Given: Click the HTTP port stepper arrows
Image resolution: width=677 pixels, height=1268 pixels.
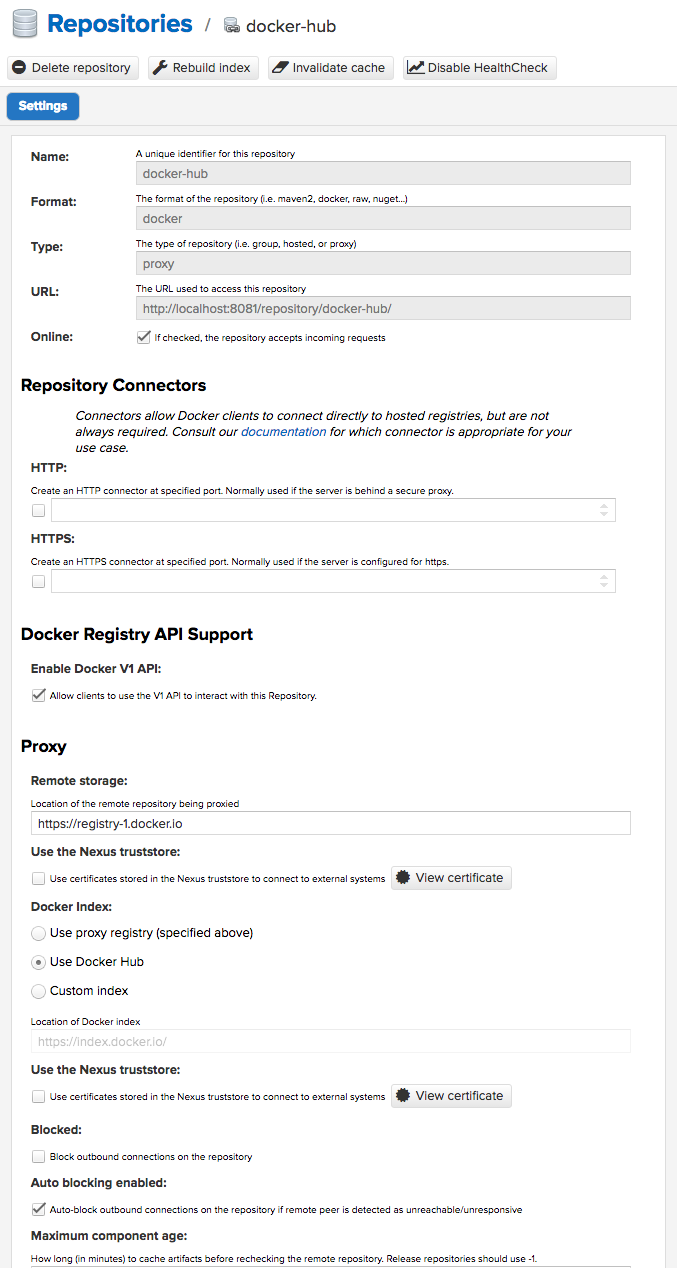Looking at the screenshot, I should point(604,510).
